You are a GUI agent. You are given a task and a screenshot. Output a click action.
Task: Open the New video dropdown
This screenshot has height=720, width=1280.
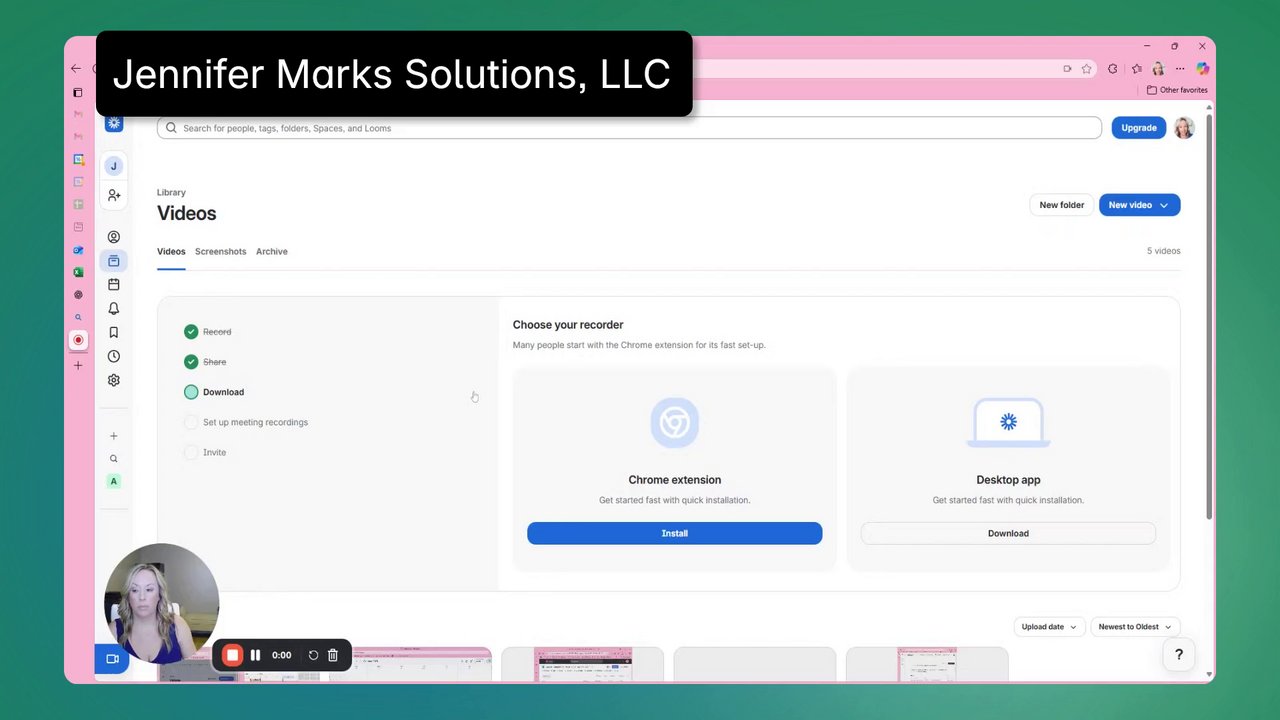[x=1139, y=205]
